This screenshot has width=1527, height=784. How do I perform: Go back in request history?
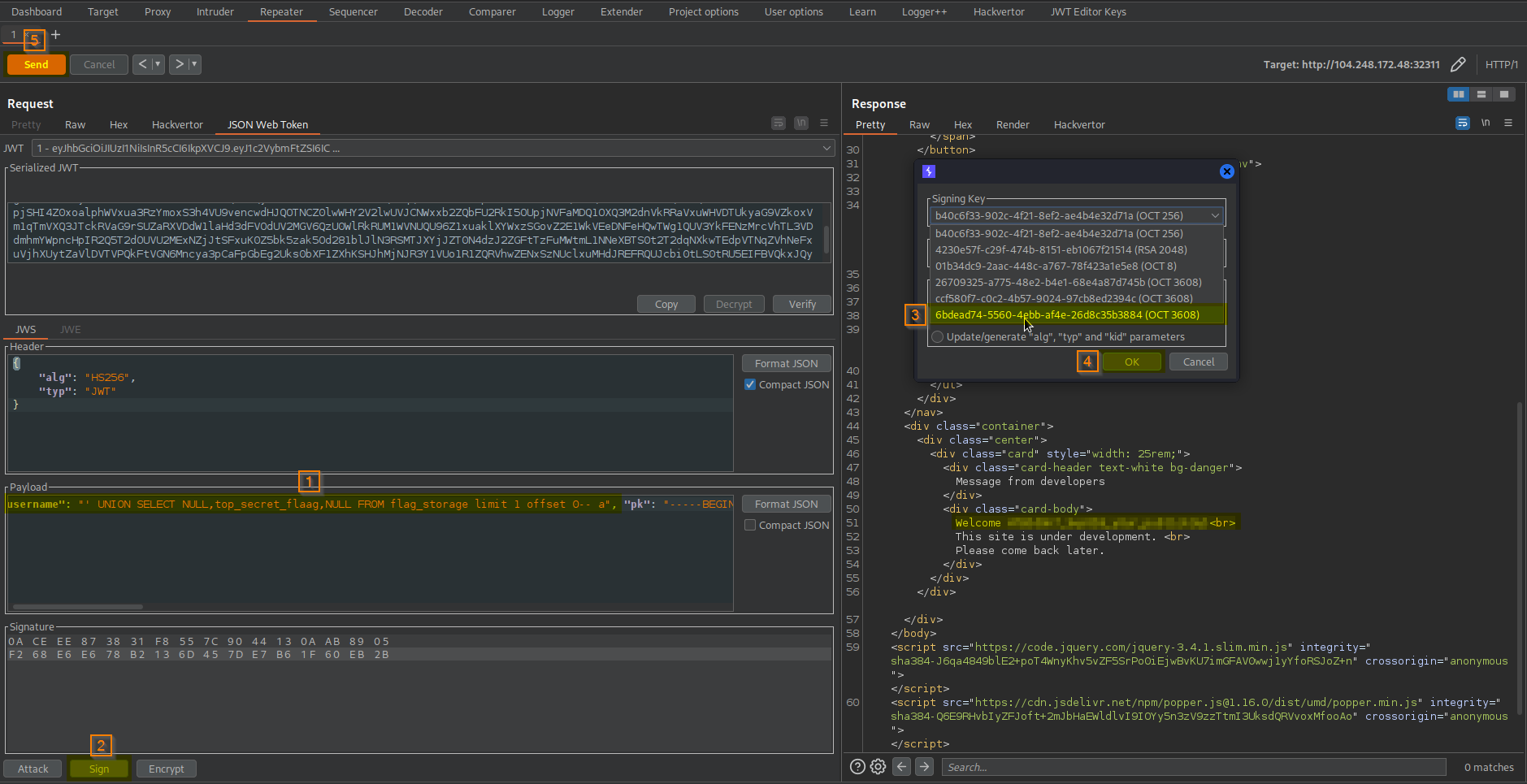[x=142, y=64]
